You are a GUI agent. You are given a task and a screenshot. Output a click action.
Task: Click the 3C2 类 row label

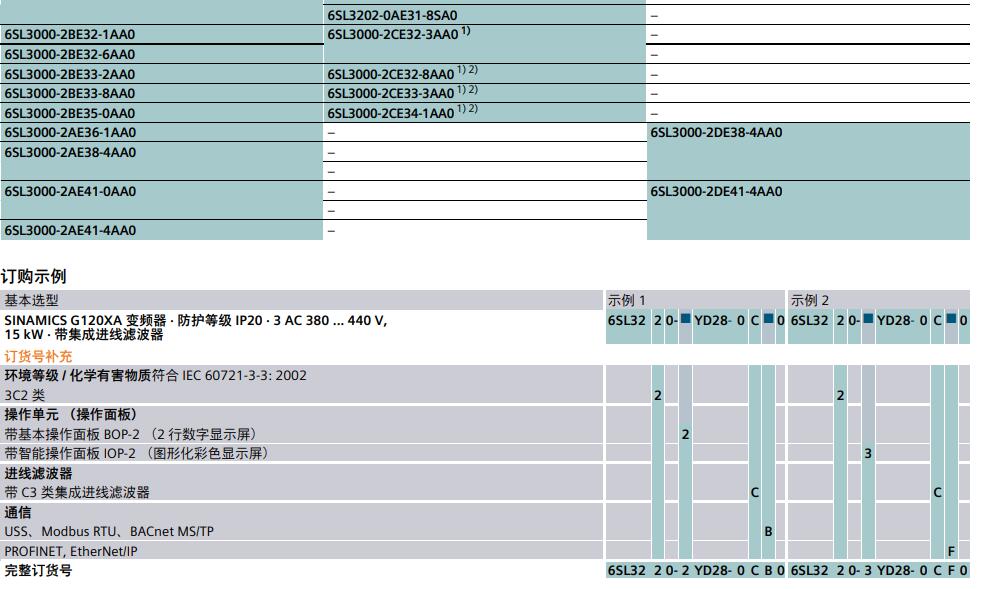point(24,395)
